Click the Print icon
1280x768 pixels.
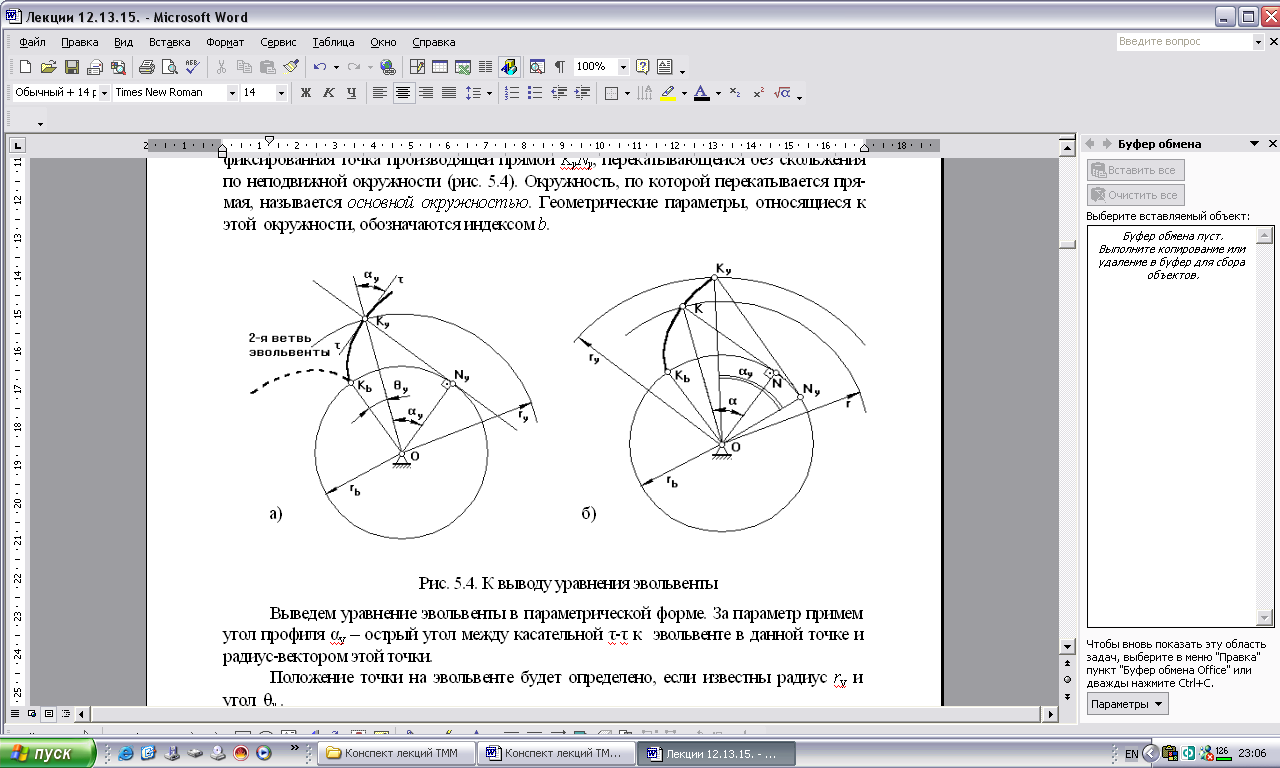point(147,67)
